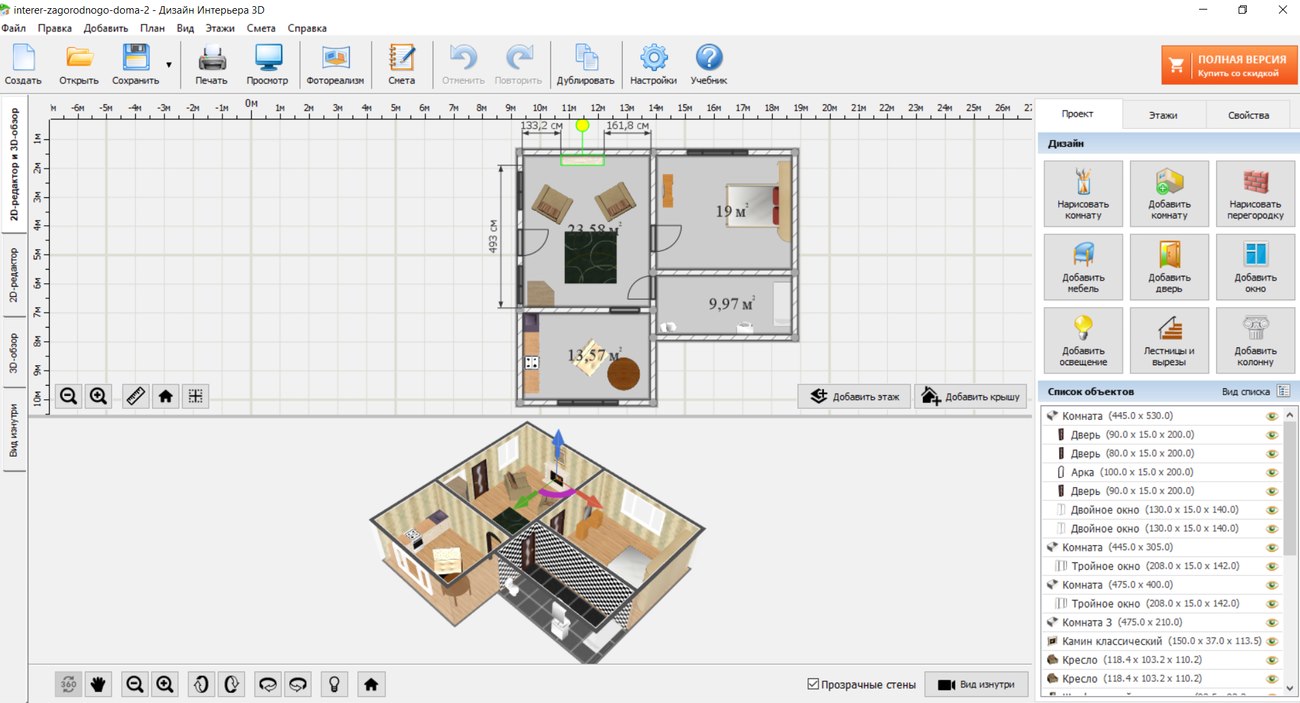This screenshot has width=1300, height=703.
Task: Open the Этажи menu in menu bar
Action: coord(220,29)
